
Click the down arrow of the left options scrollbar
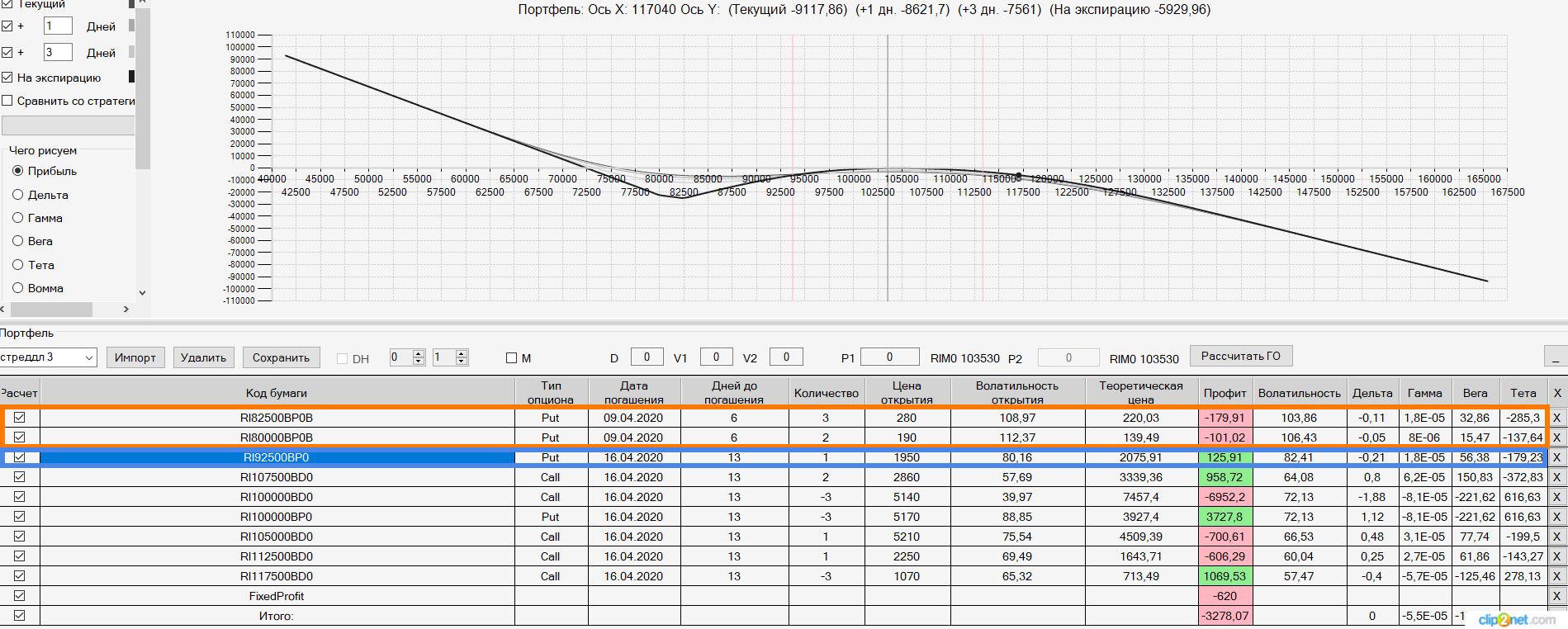(142, 292)
